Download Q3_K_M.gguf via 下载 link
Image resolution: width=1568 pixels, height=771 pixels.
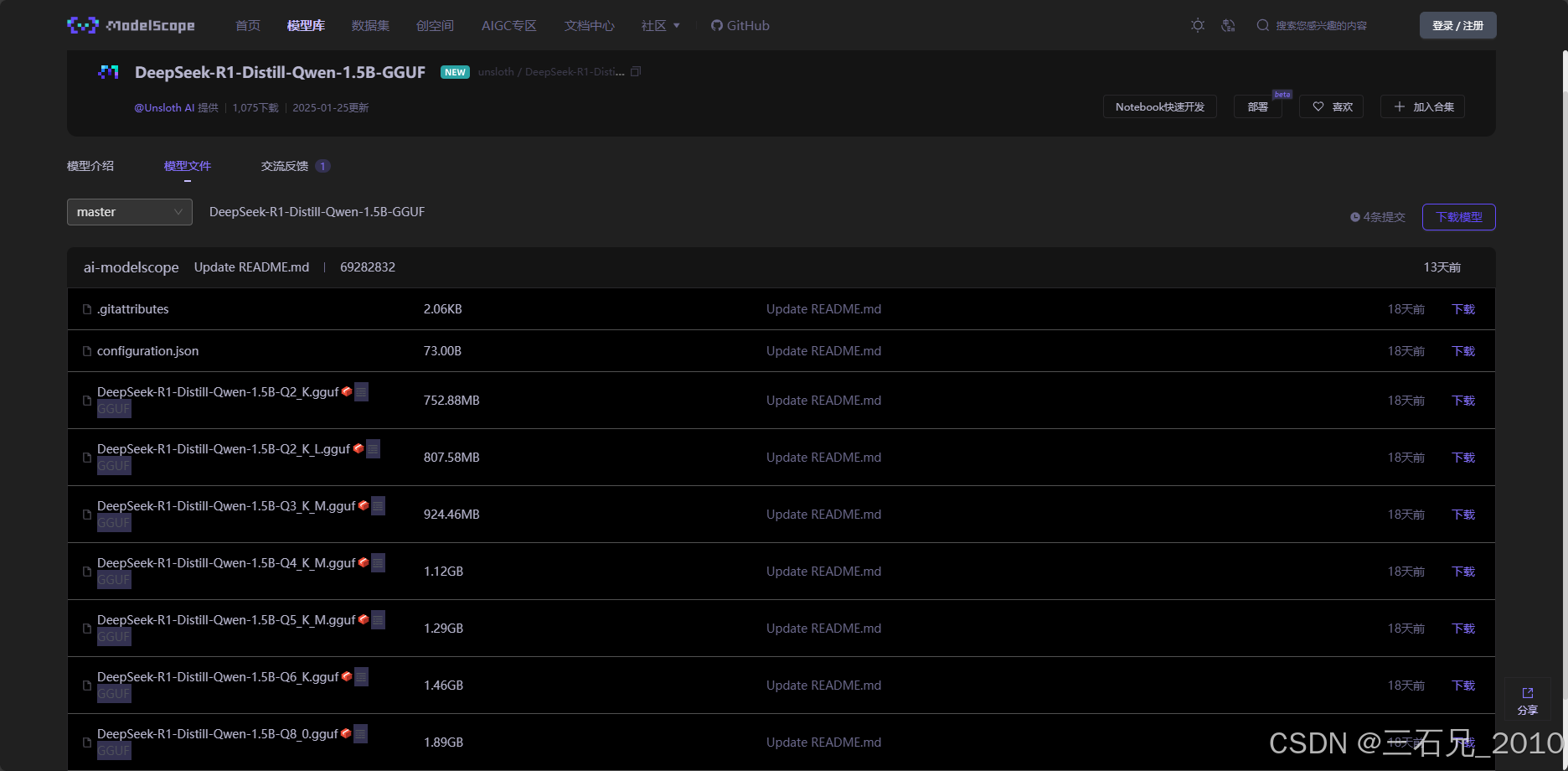1463,515
